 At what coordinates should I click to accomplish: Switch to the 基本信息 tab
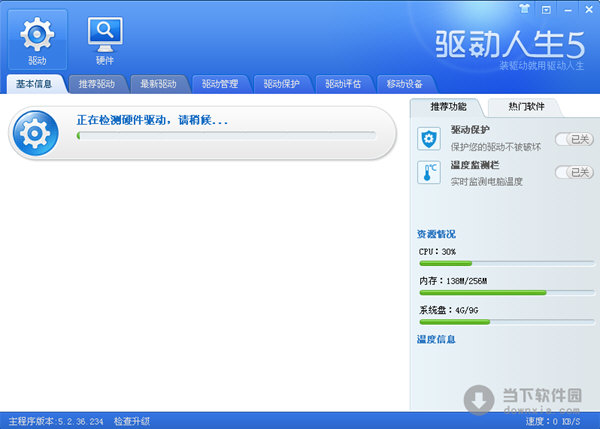(x=34, y=84)
